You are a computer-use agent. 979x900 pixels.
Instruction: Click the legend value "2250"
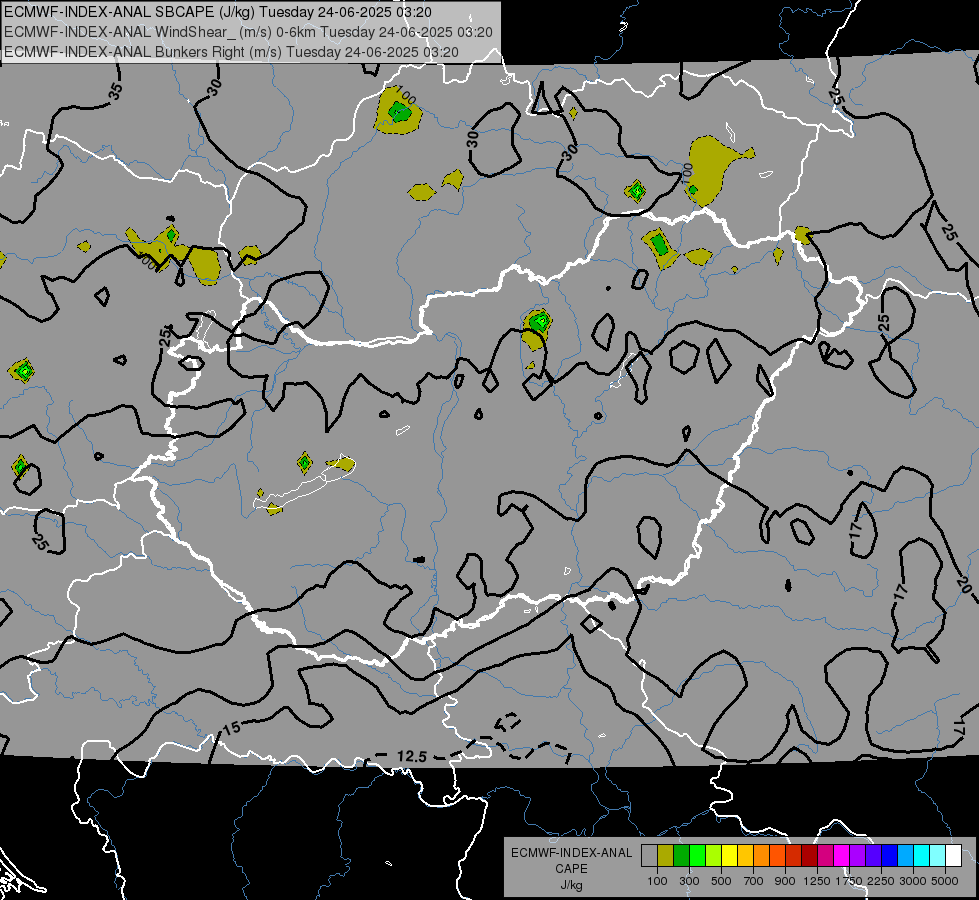[x=881, y=881]
